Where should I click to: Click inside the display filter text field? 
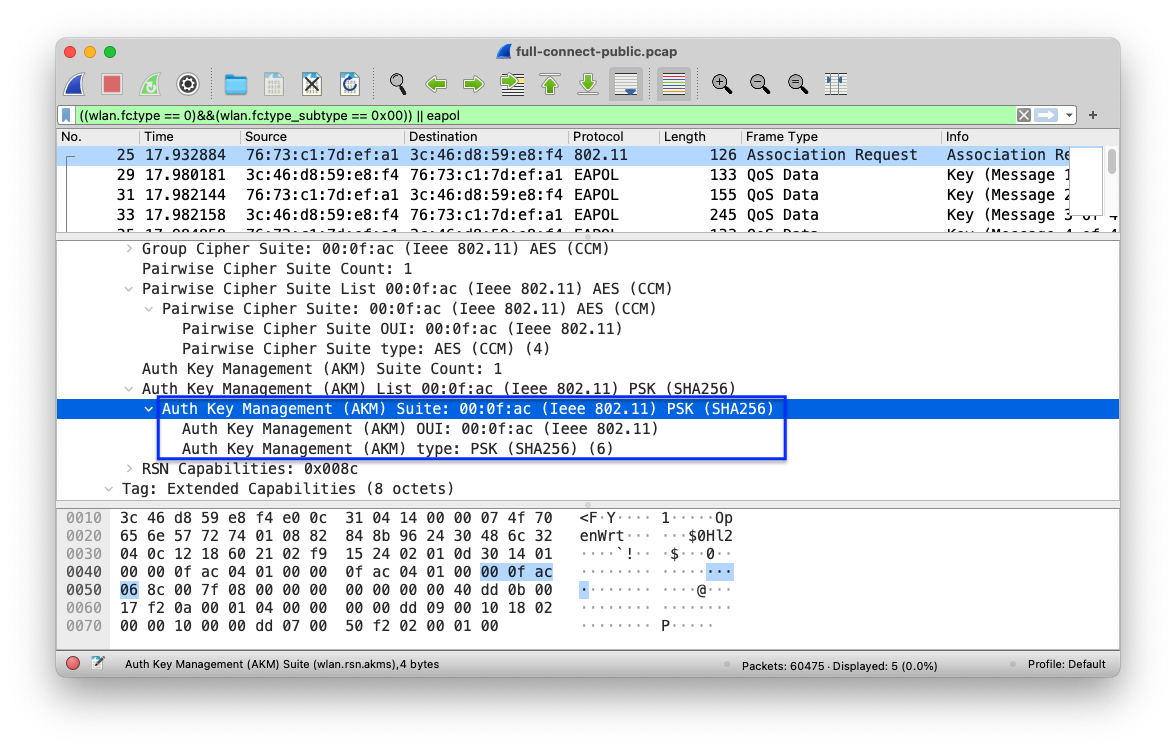(x=500, y=115)
